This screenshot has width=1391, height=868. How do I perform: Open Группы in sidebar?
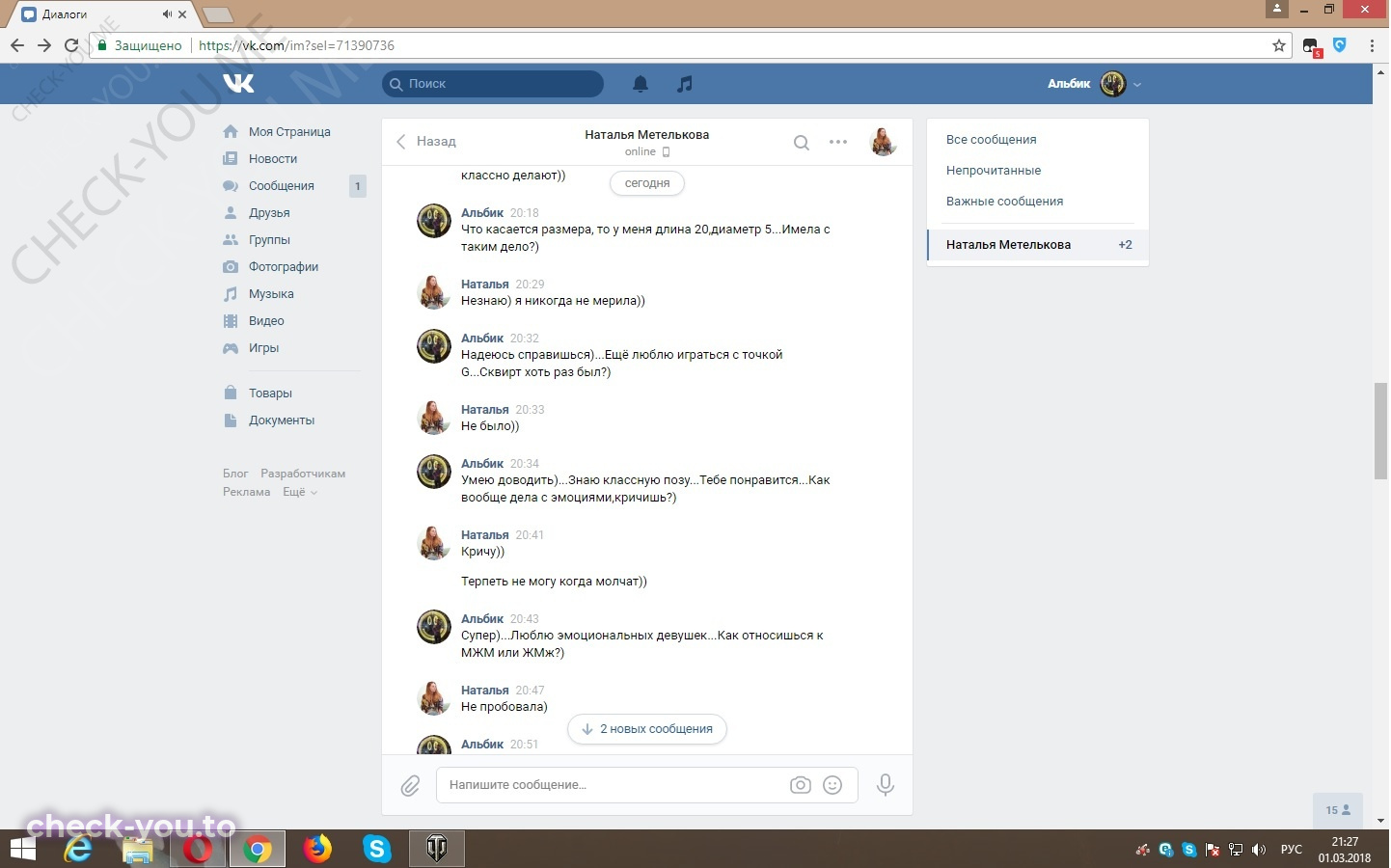[x=269, y=240]
